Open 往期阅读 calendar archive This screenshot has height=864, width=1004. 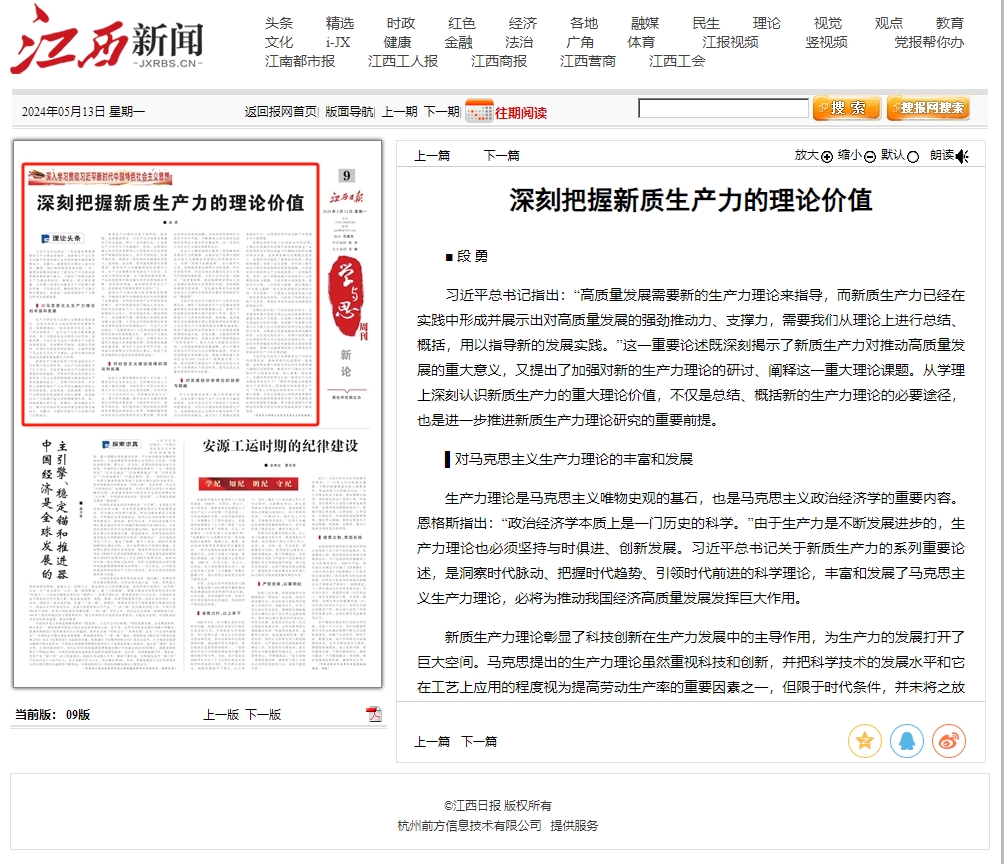[x=507, y=111]
